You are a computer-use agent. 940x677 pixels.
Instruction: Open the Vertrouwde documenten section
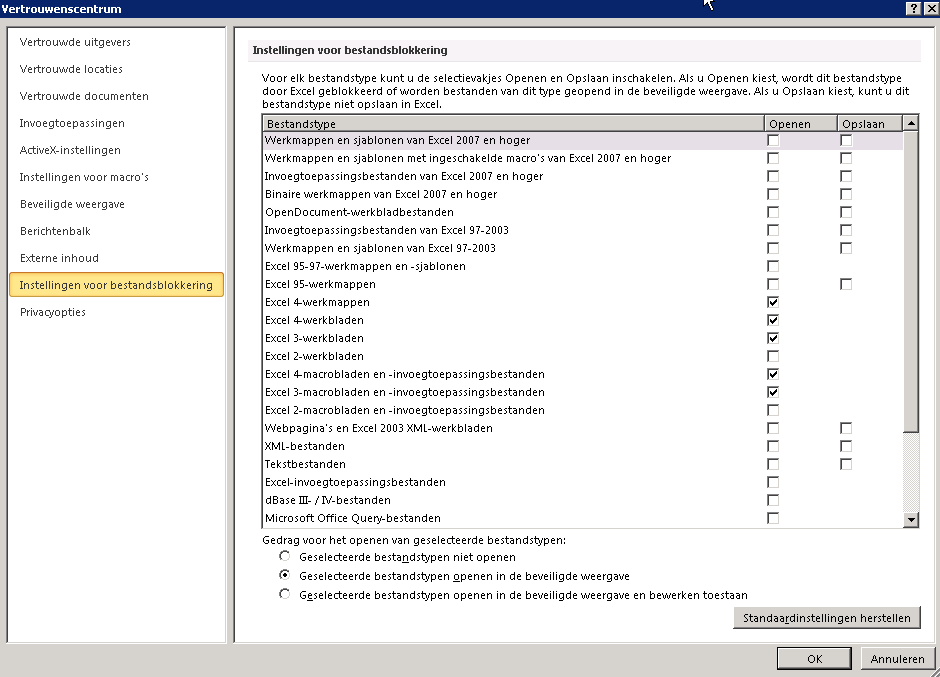(84, 96)
